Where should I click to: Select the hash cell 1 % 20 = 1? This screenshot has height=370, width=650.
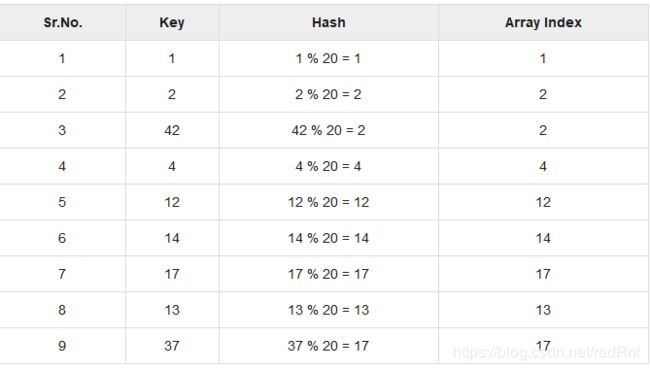[x=328, y=58]
